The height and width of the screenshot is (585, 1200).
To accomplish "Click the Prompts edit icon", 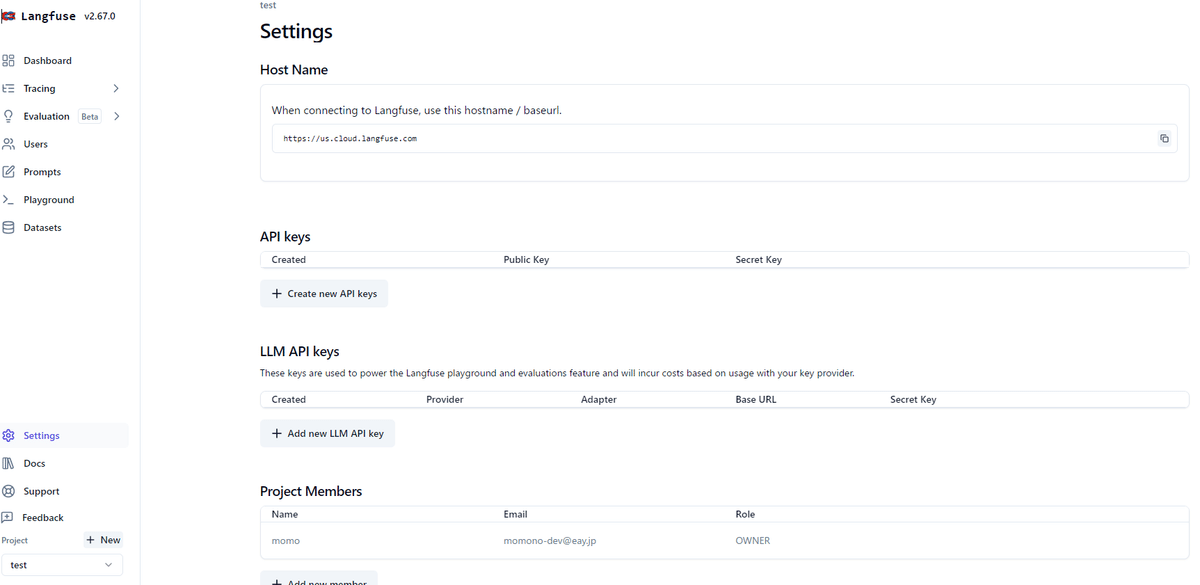I will (8, 172).
